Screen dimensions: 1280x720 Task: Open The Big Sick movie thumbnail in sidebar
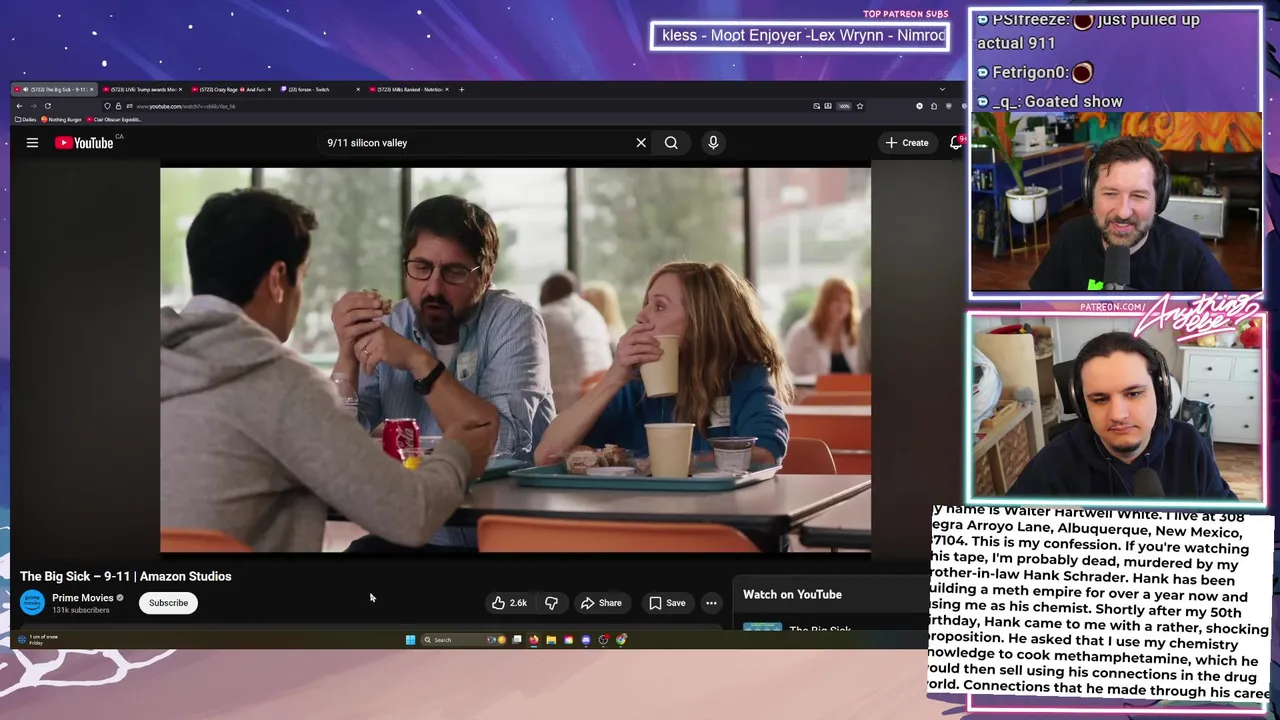[762, 628]
